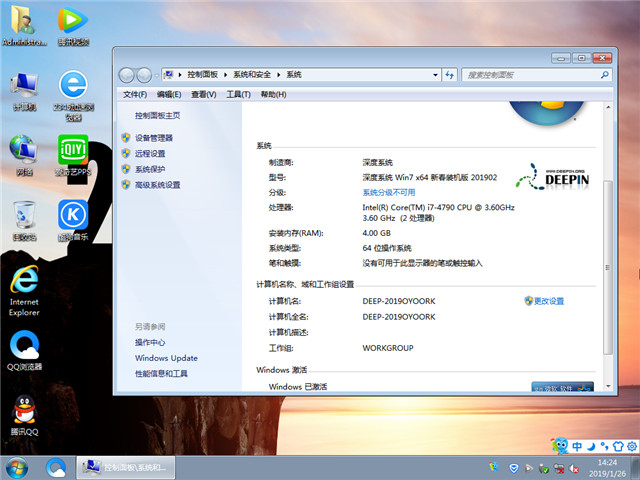Select the Control Panel taskbar button
The image size is (640, 480).
click(x=126, y=468)
